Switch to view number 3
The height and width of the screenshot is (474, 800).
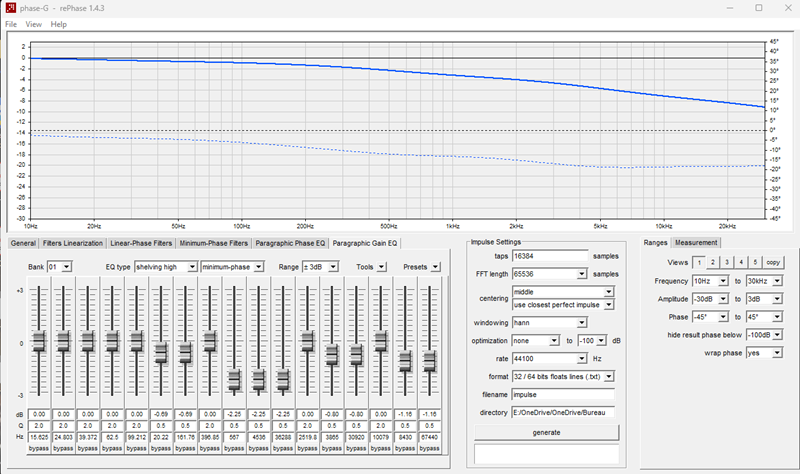(727, 262)
